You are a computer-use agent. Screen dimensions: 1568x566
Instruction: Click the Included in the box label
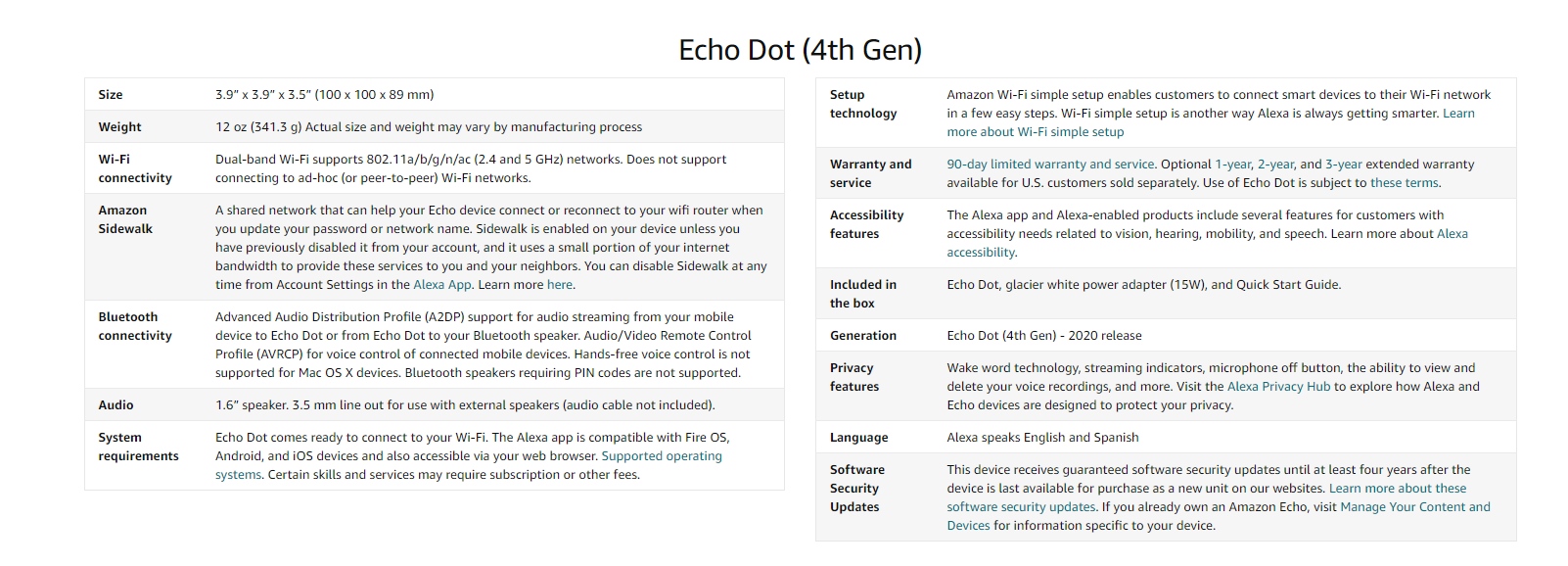[x=862, y=294]
